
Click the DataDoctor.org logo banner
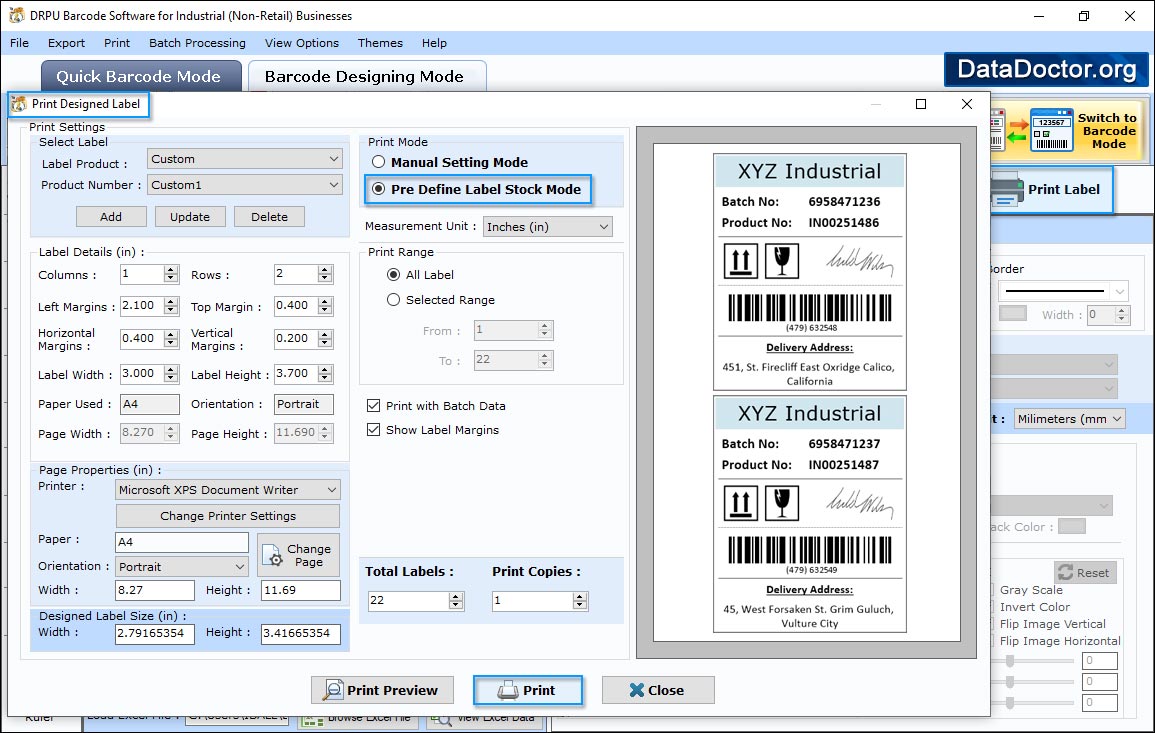click(x=1046, y=69)
